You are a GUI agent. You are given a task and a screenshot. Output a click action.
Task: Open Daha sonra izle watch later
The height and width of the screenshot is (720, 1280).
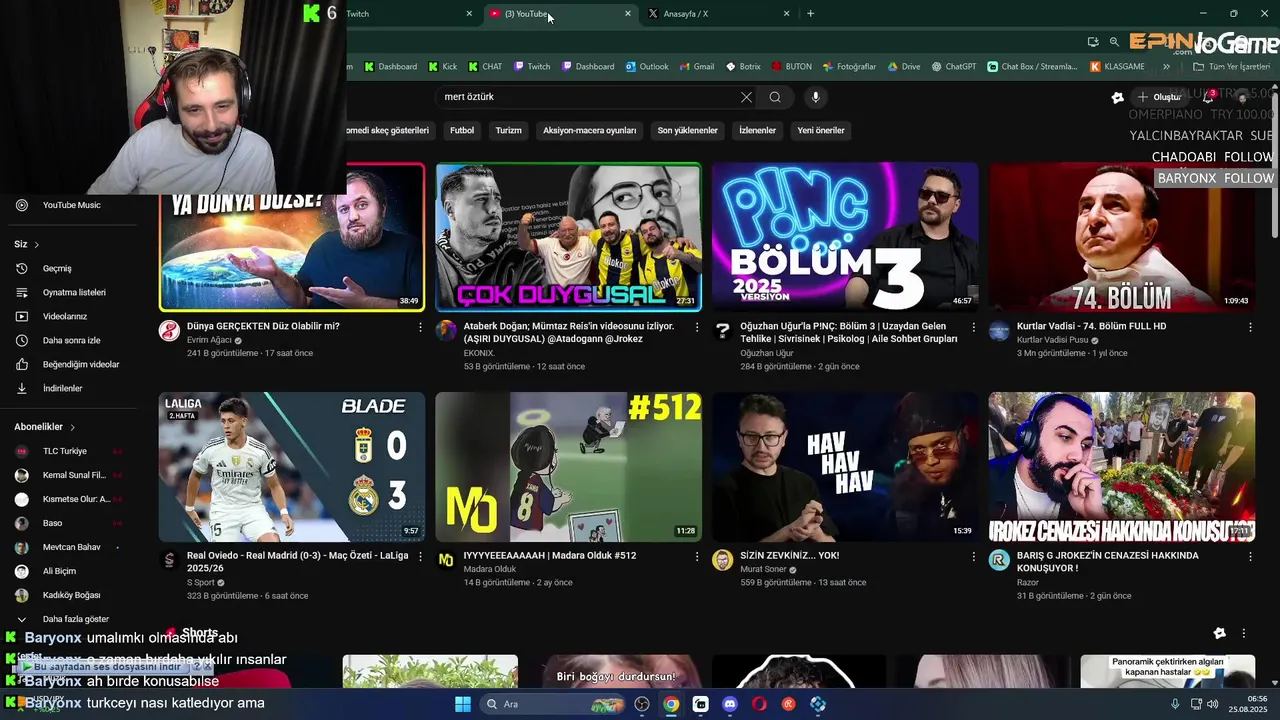tap(71, 340)
